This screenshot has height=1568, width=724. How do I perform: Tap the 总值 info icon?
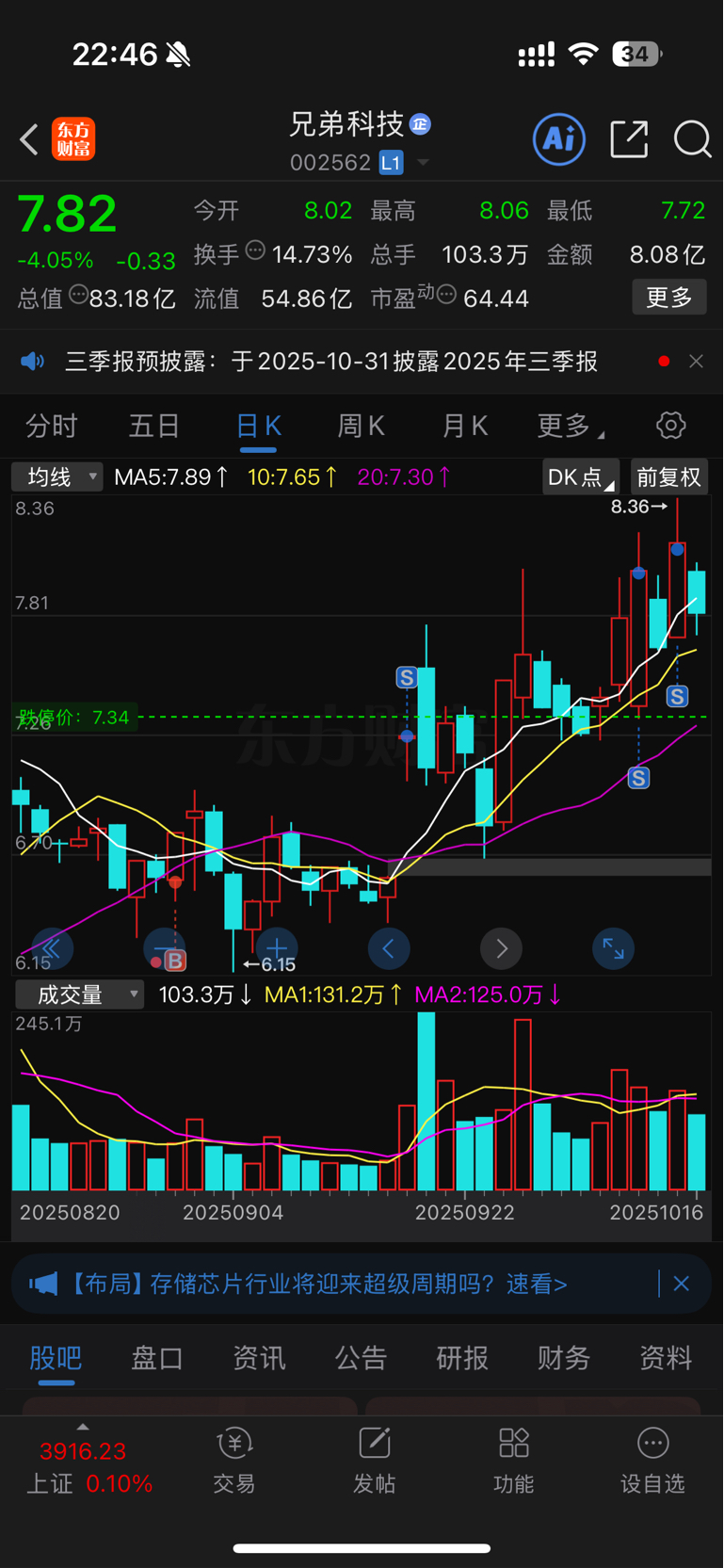tap(78, 294)
